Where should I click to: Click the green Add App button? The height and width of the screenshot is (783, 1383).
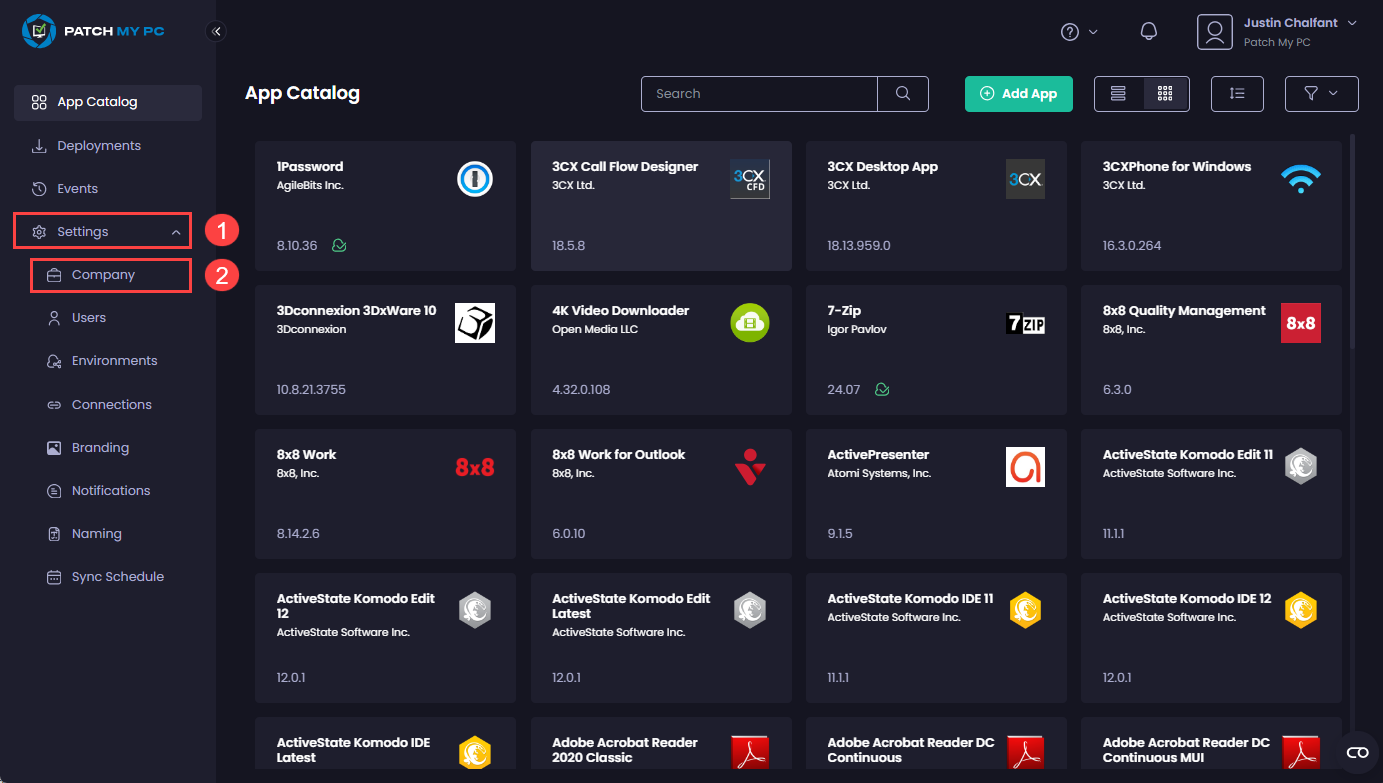1018,93
